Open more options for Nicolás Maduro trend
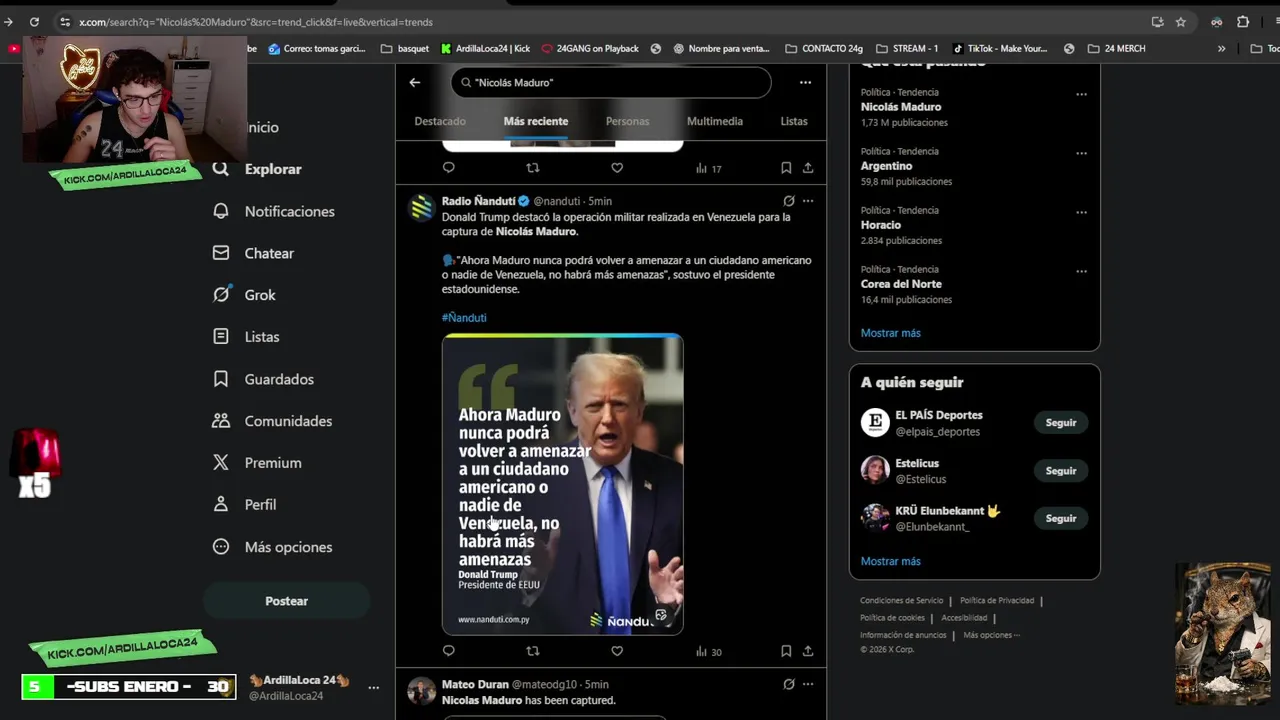1280x720 pixels. (x=1081, y=94)
